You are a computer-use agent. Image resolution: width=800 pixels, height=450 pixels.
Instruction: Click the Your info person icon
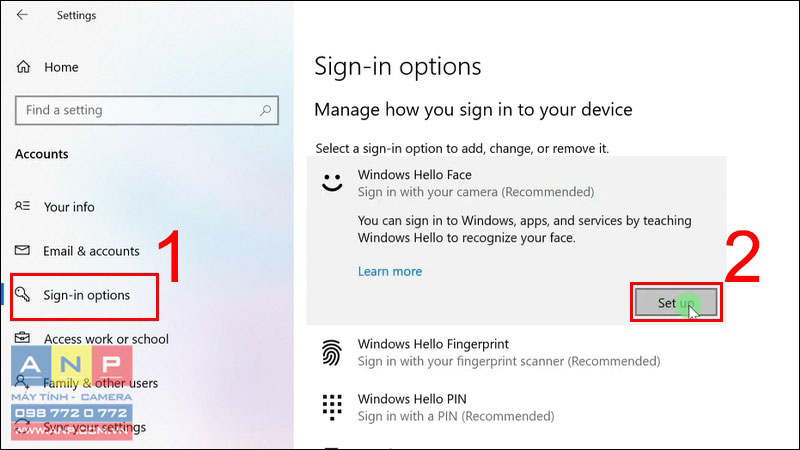click(22, 206)
